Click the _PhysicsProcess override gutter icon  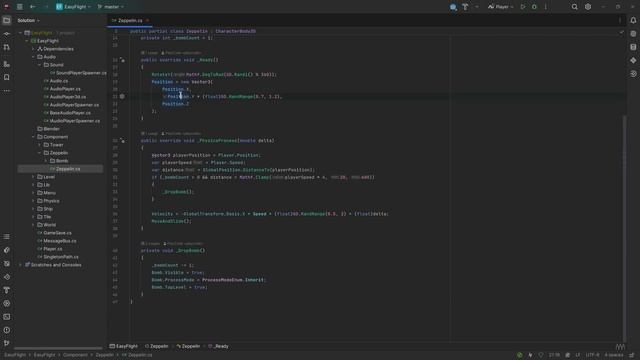[x=122, y=141]
